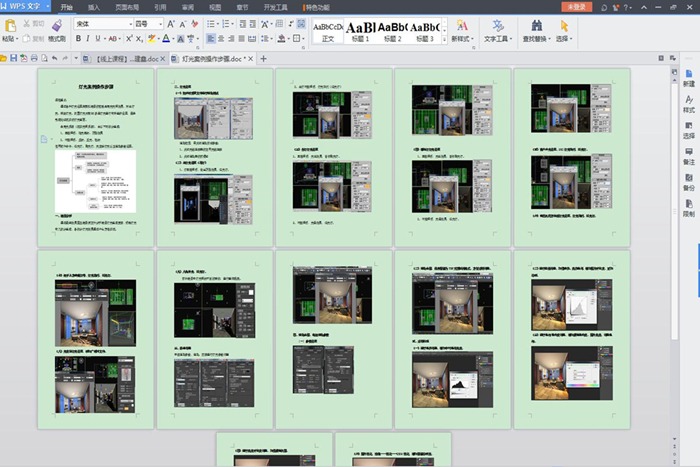Click the Undo arrow
Viewport: 700px width, 467px height.
(54, 58)
